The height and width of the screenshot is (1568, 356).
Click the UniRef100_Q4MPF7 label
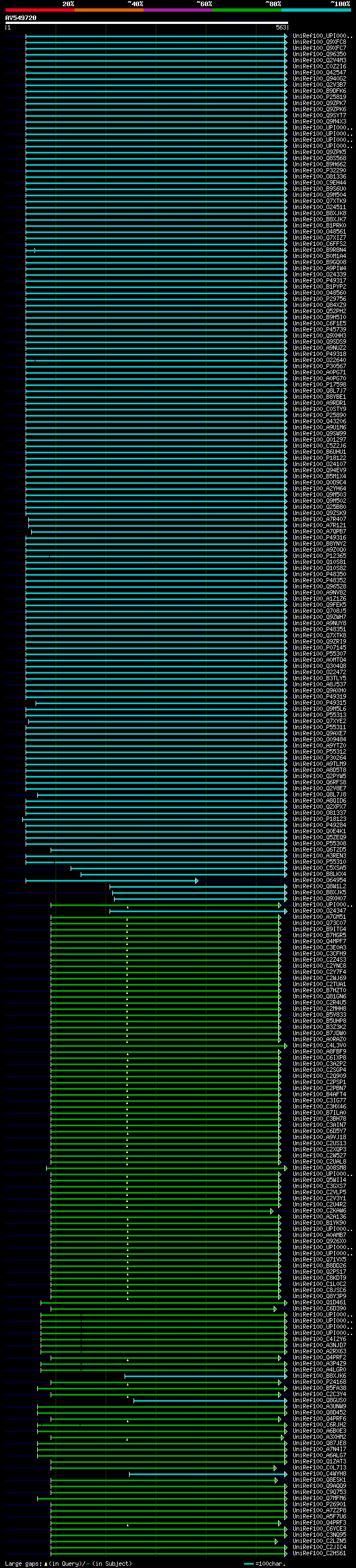[x=319, y=942]
